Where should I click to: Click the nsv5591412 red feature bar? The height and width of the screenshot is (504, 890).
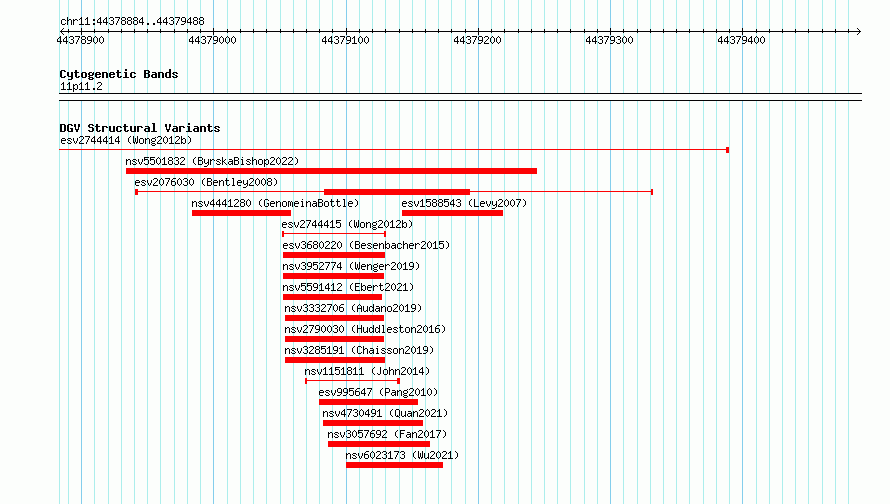[x=332, y=297]
